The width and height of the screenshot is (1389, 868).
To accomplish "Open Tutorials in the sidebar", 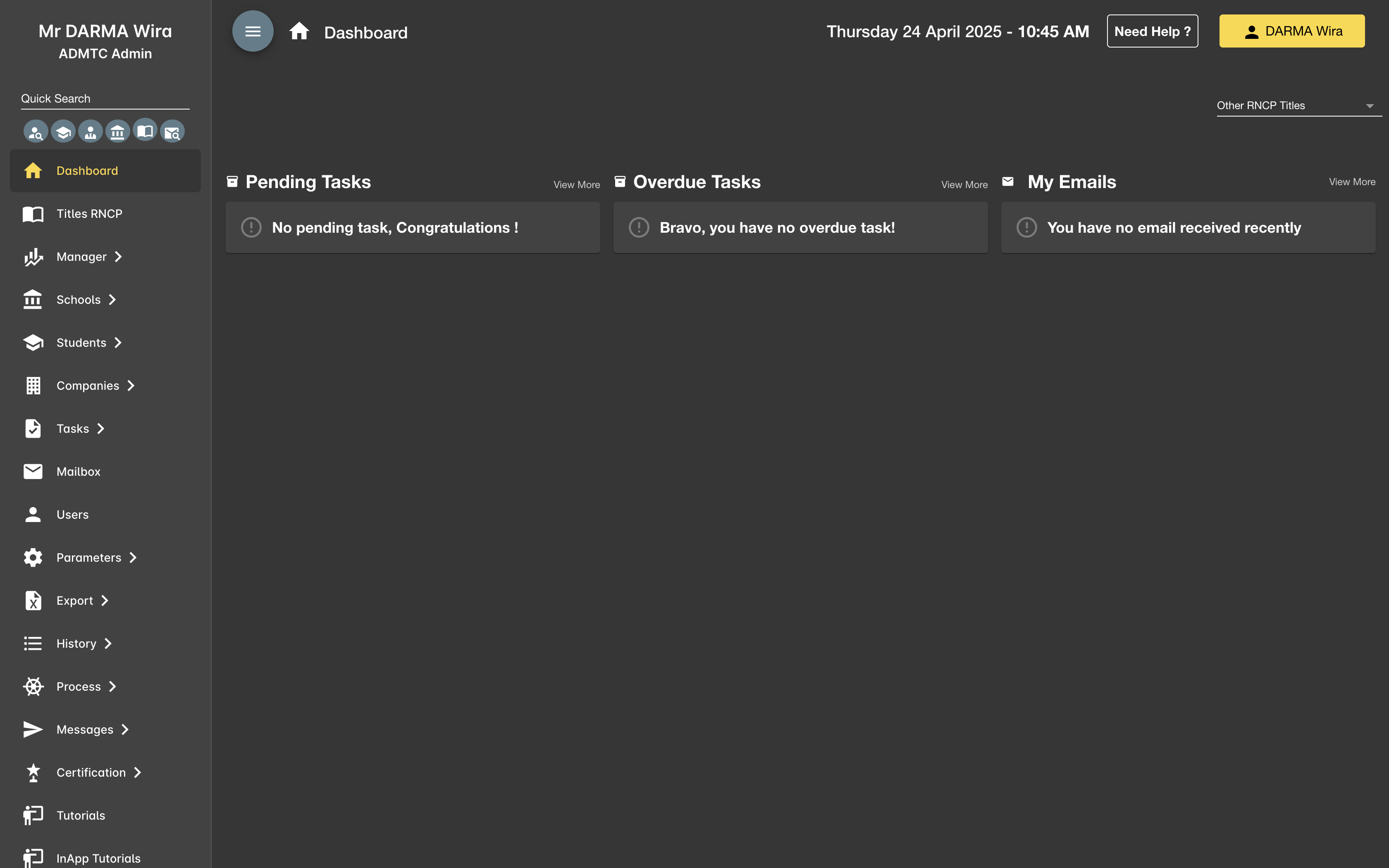I will (x=80, y=815).
